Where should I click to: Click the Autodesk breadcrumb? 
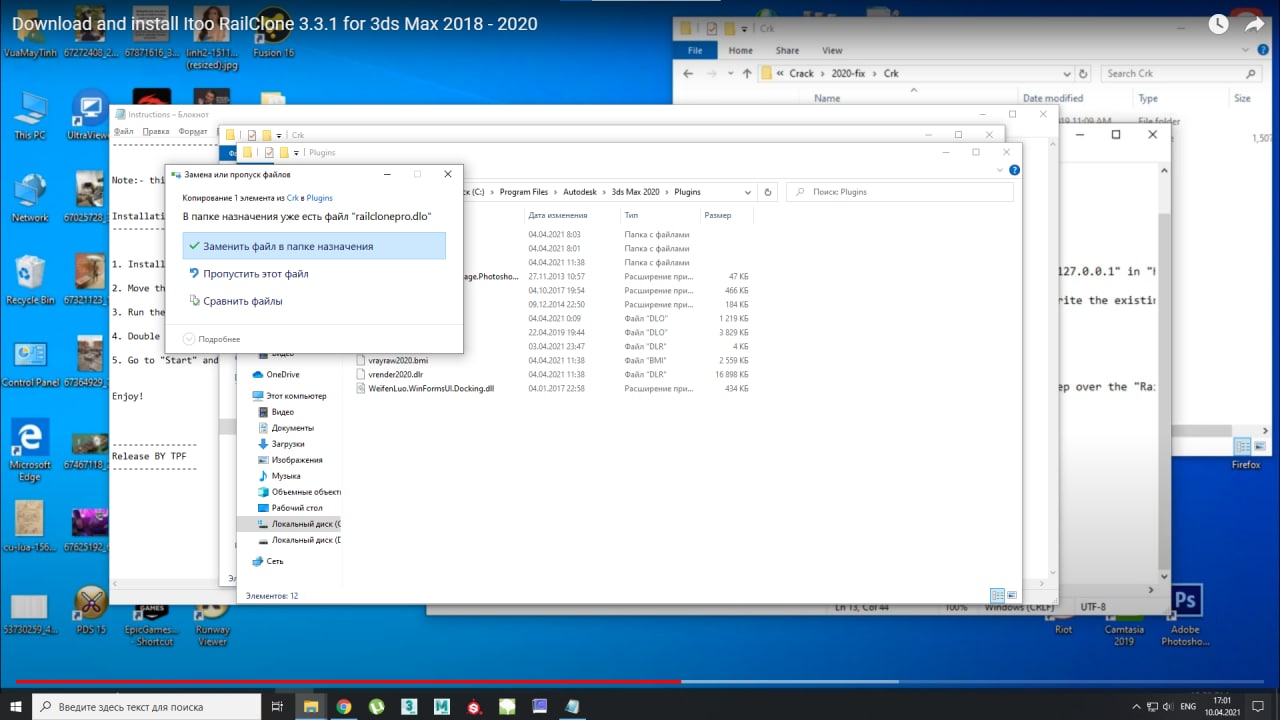581,191
